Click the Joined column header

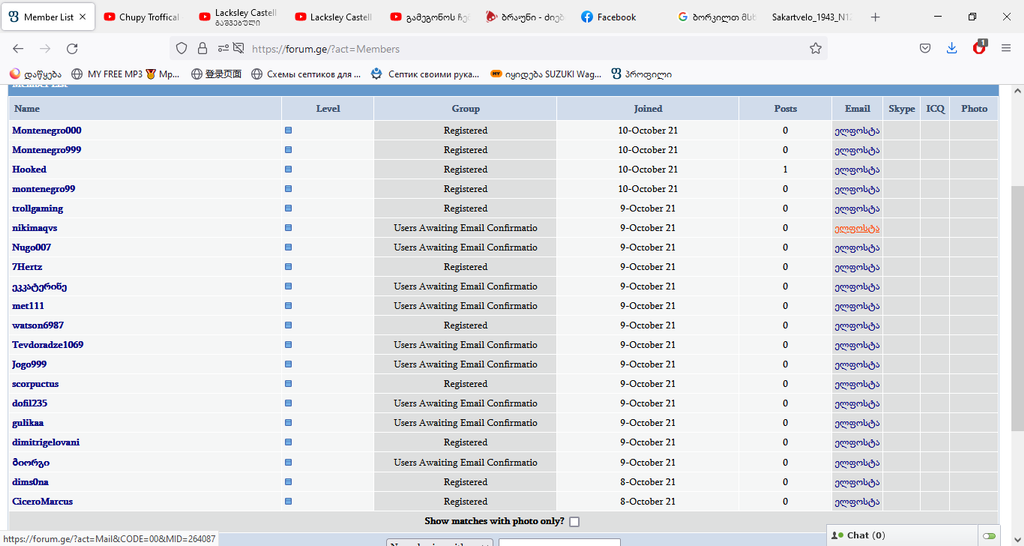coord(648,109)
